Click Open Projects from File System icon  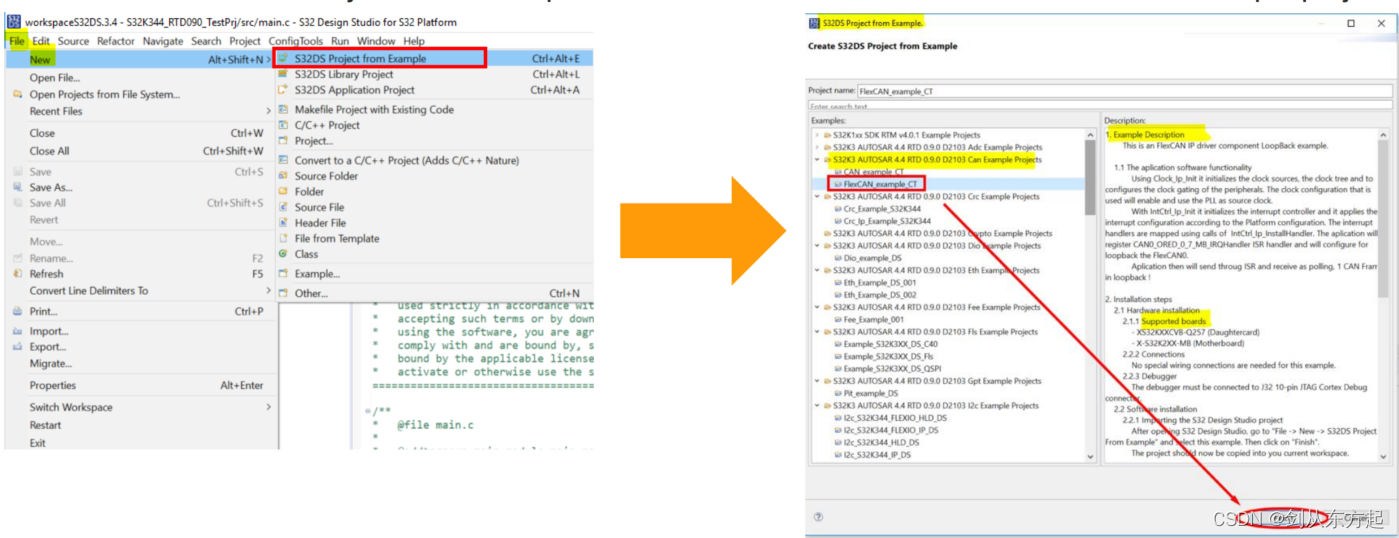point(18,95)
